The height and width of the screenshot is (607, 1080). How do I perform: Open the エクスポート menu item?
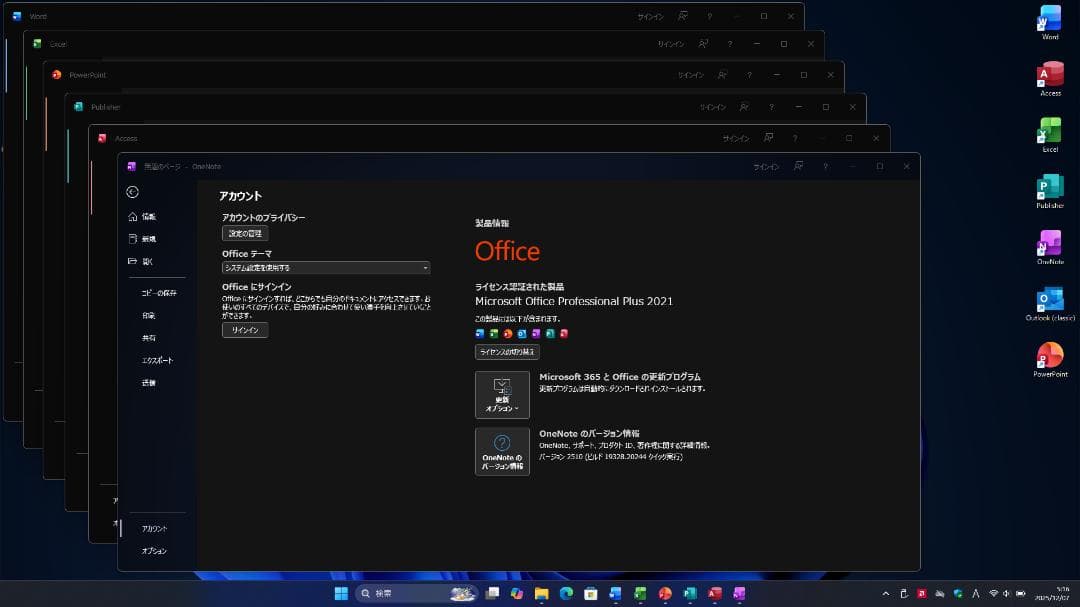pyautogui.click(x=158, y=360)
